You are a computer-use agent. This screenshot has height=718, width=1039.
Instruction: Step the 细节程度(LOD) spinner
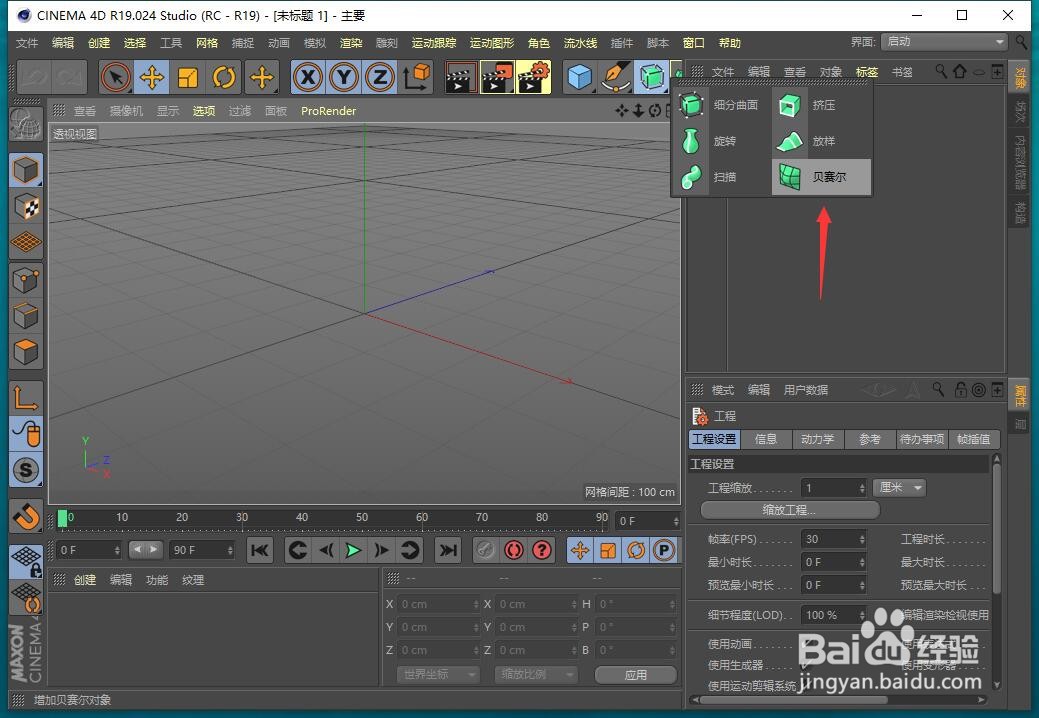[862, 615]
